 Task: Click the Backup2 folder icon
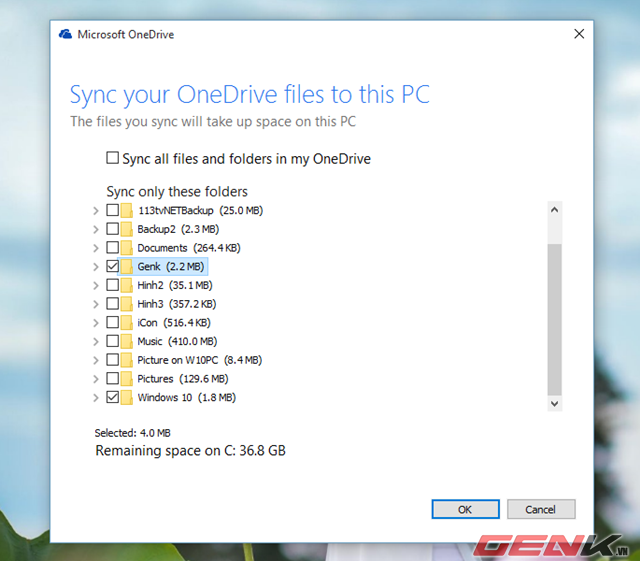tap(127, 229)
